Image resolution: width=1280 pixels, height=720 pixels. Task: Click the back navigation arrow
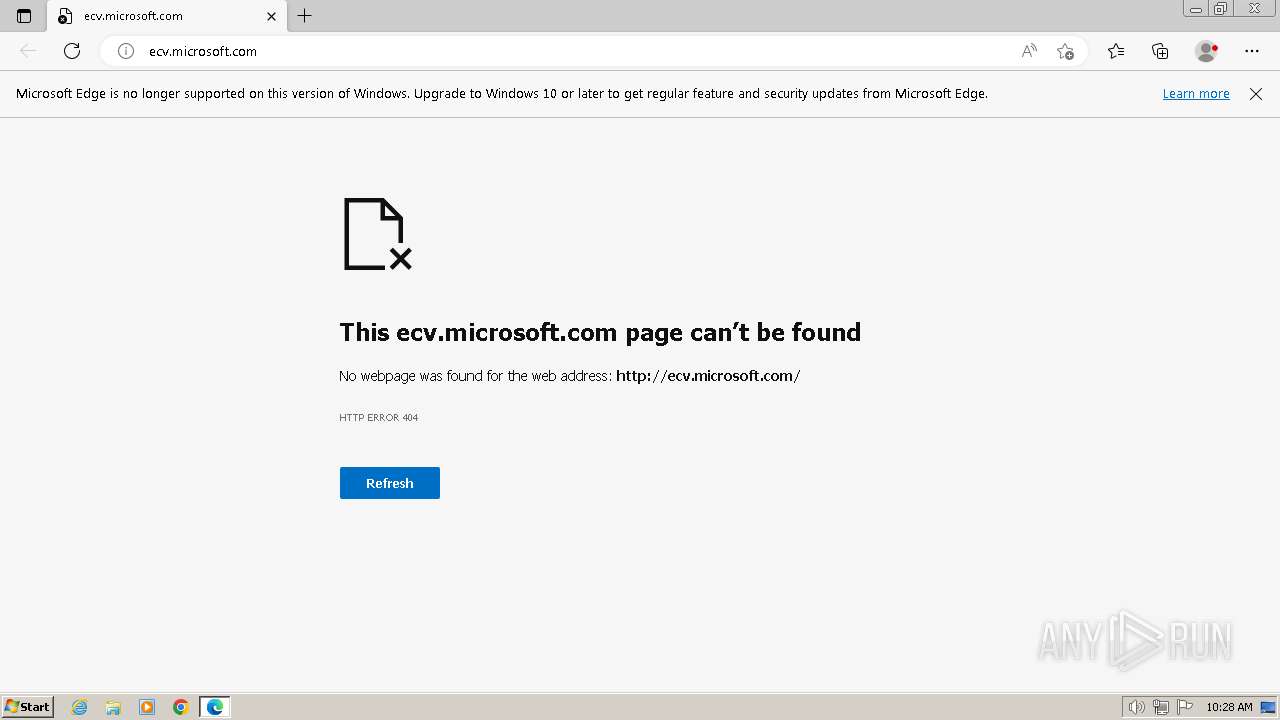pos(28,51)
